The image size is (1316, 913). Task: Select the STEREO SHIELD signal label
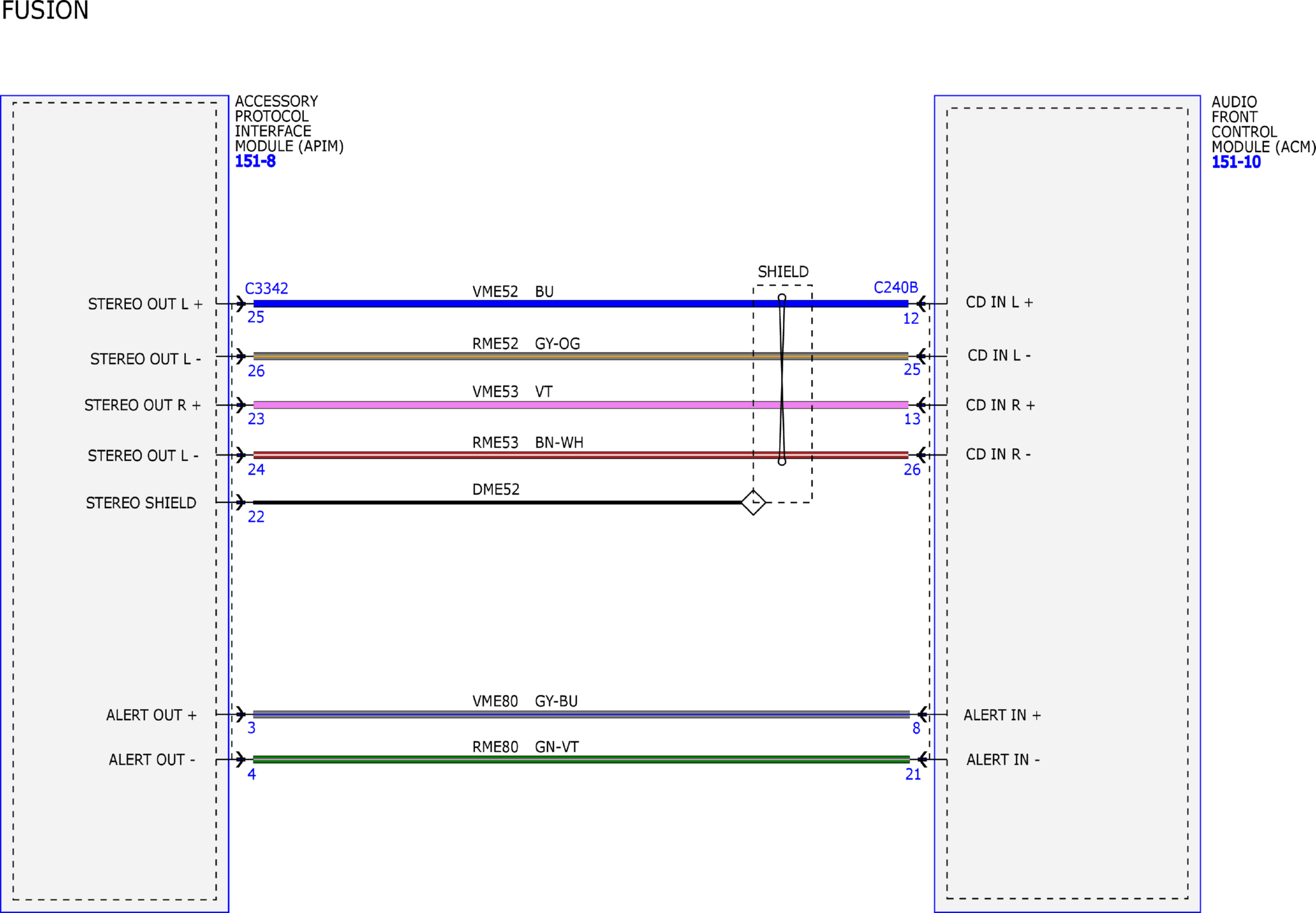pos(141,503)
